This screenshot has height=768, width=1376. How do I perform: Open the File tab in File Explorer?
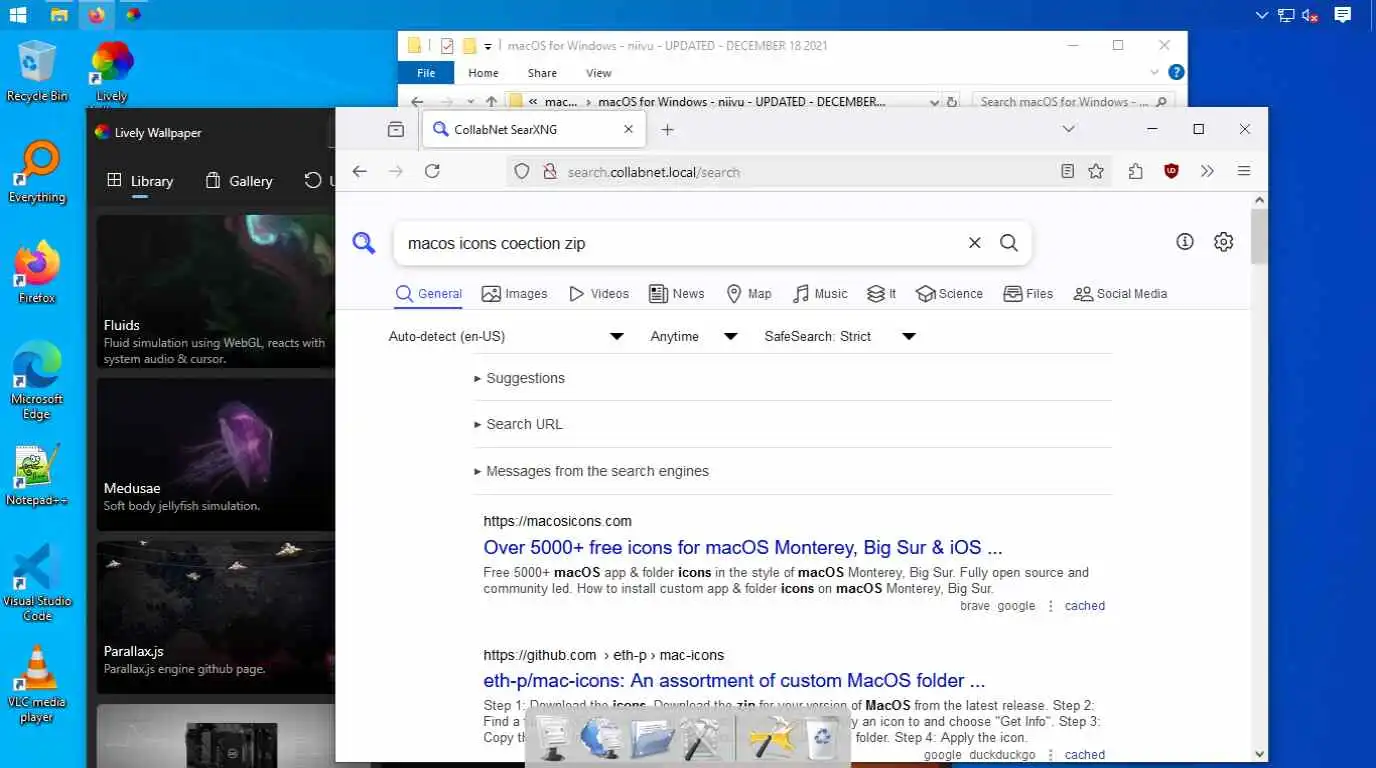pos(426,73)
